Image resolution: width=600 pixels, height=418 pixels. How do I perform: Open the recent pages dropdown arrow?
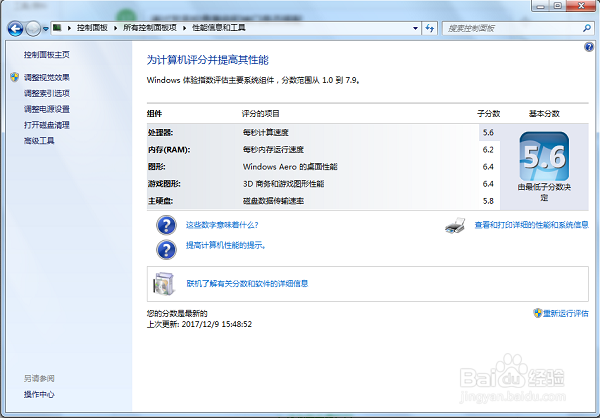pyautogui.click(x=46, y=29)
